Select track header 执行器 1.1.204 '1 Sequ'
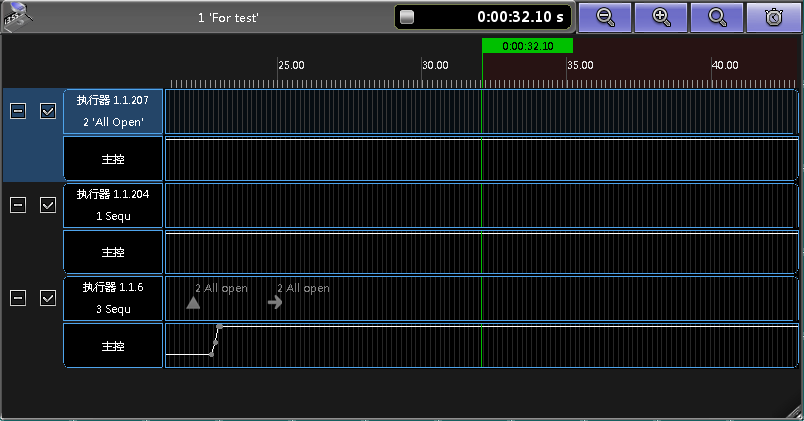Image resolution: width=804 pixels, height=421 pixels. pyautogui.click(x=113, y=205)
